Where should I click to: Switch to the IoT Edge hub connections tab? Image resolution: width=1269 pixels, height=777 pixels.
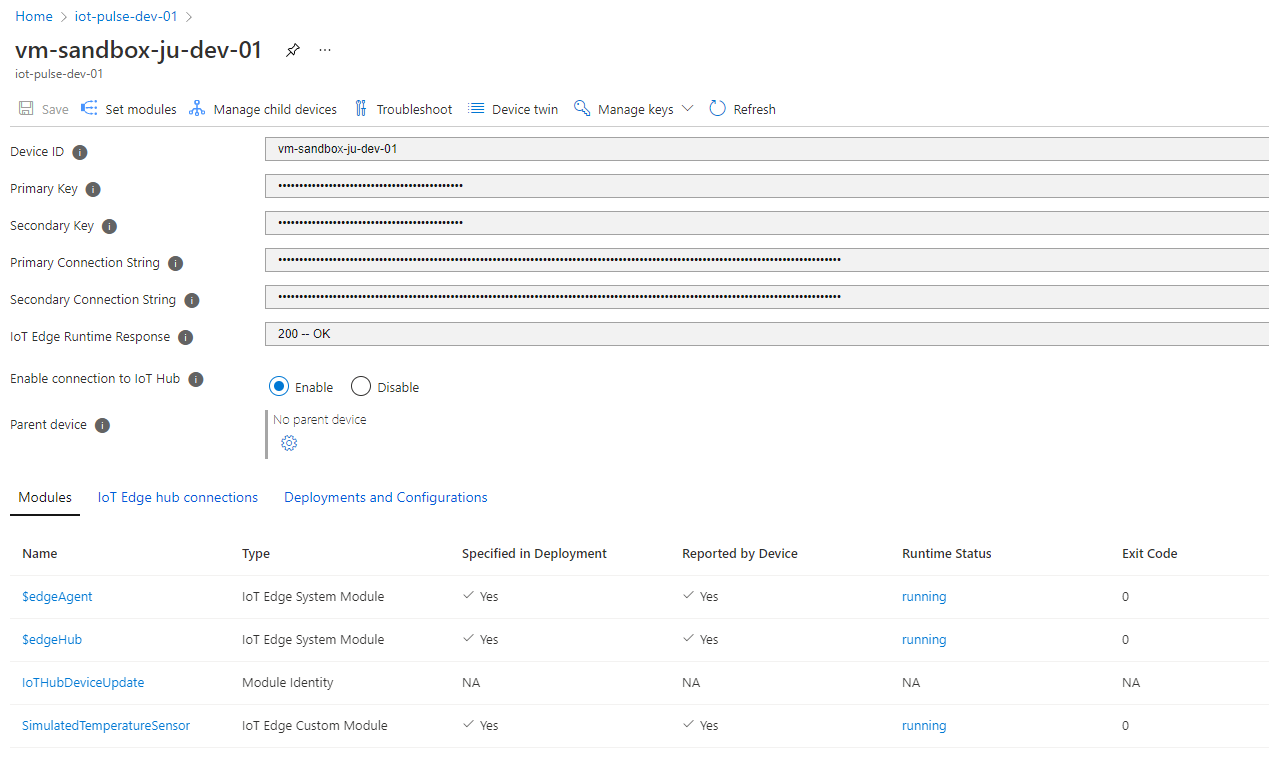pos(177,497)
